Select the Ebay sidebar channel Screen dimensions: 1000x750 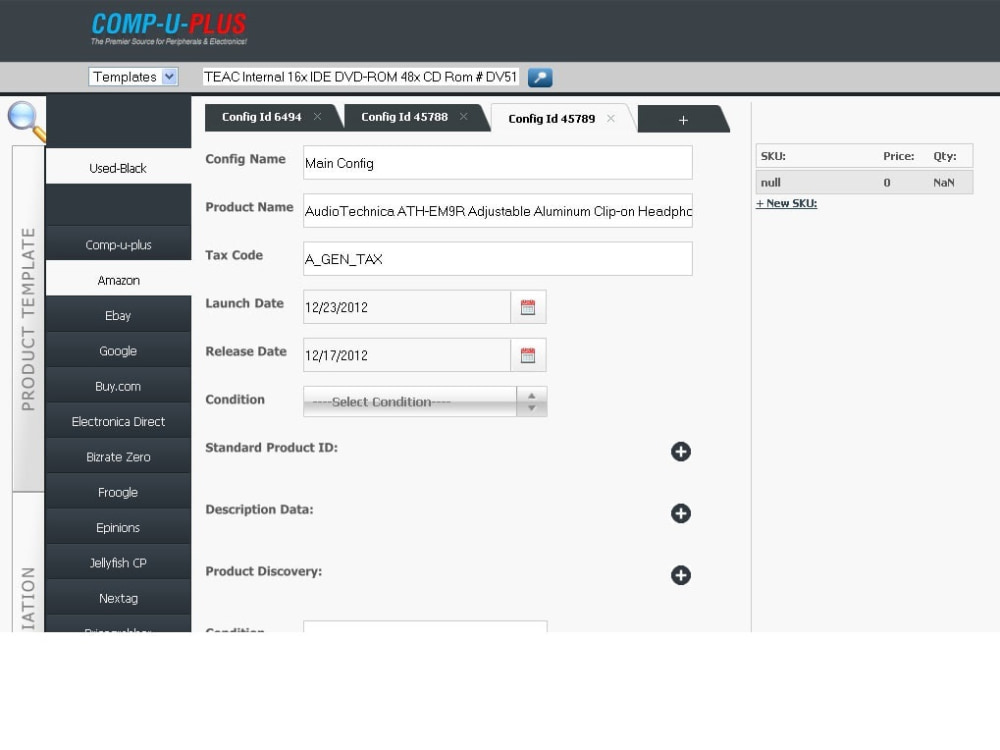pyautogui.click(x=118, y=316)
